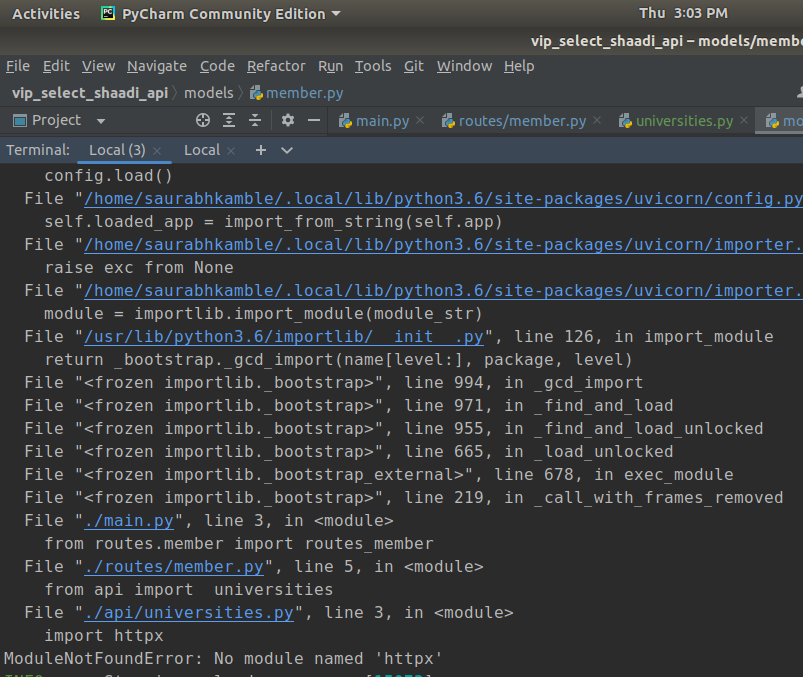Click python file icon on universities.py tab
This screenshot has height=677, width=803.
(625, 121)
